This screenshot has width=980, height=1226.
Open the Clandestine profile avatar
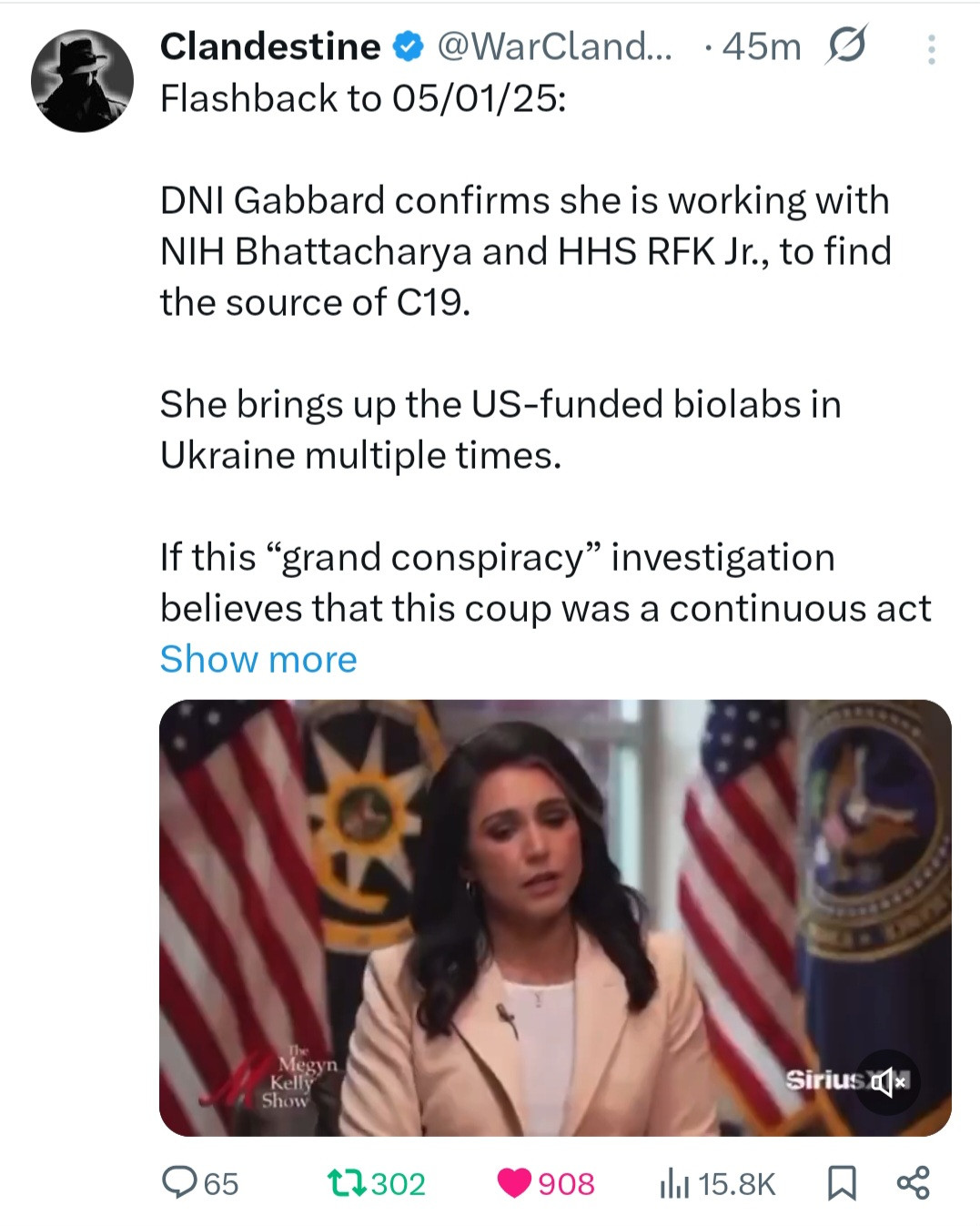tap(82, 81)
